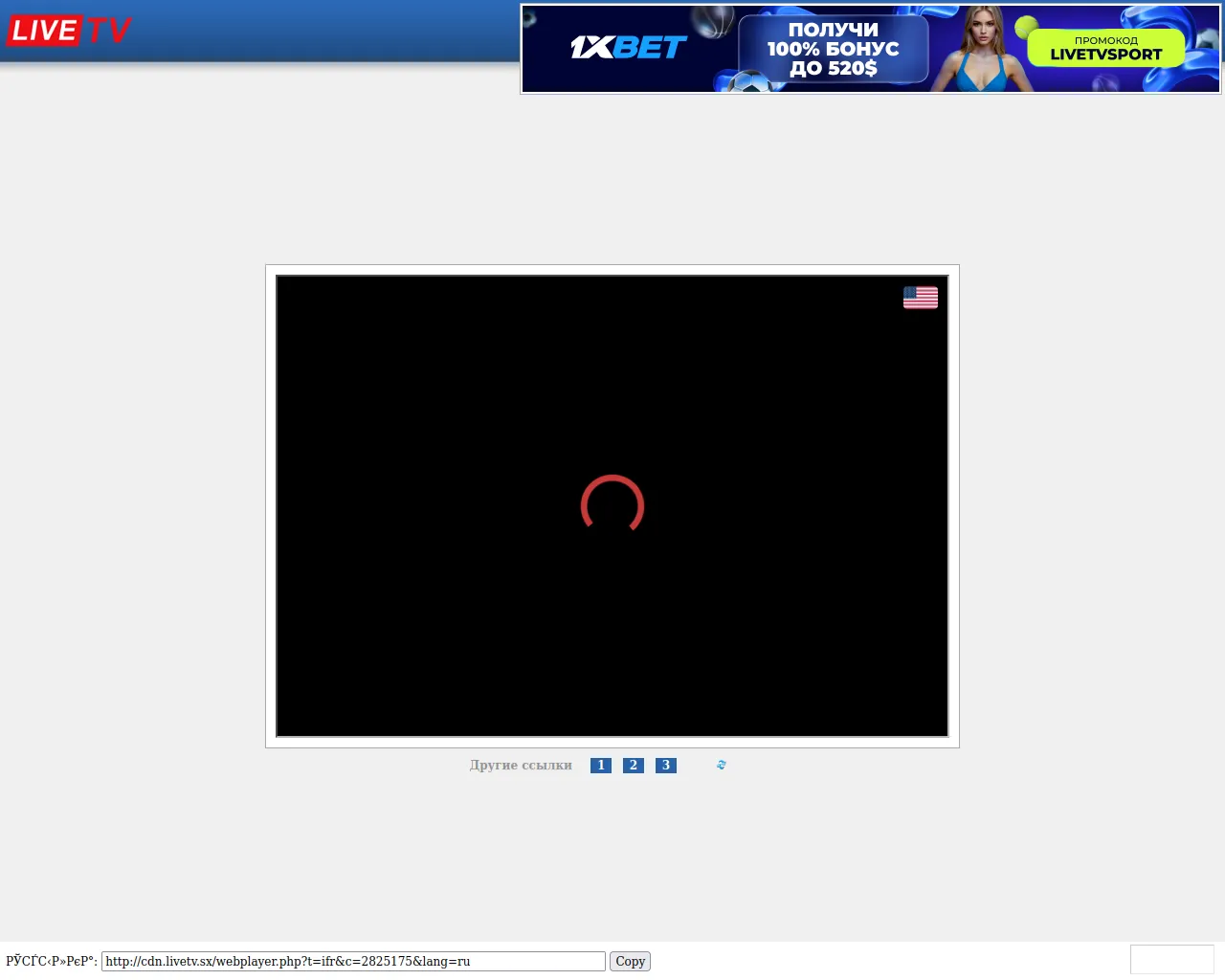Click the US flag icon in player
The height and width of the screenshot is (980, 1225).
pos(920,298)
